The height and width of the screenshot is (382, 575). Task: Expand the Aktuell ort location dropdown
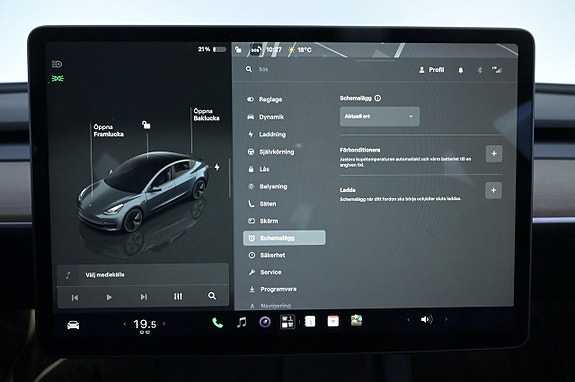(380, 117)
